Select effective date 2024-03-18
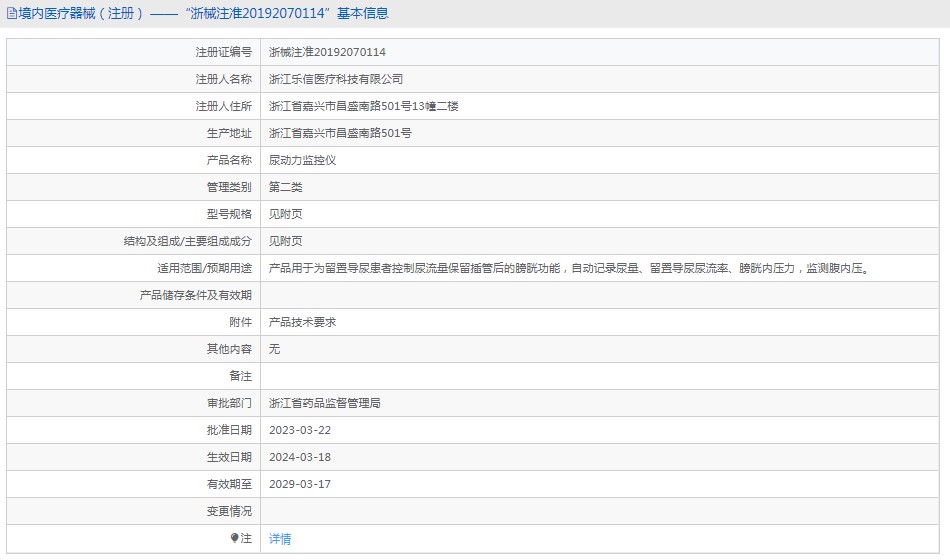Viewport: 950px width, 560px height. tap(300, 457)
